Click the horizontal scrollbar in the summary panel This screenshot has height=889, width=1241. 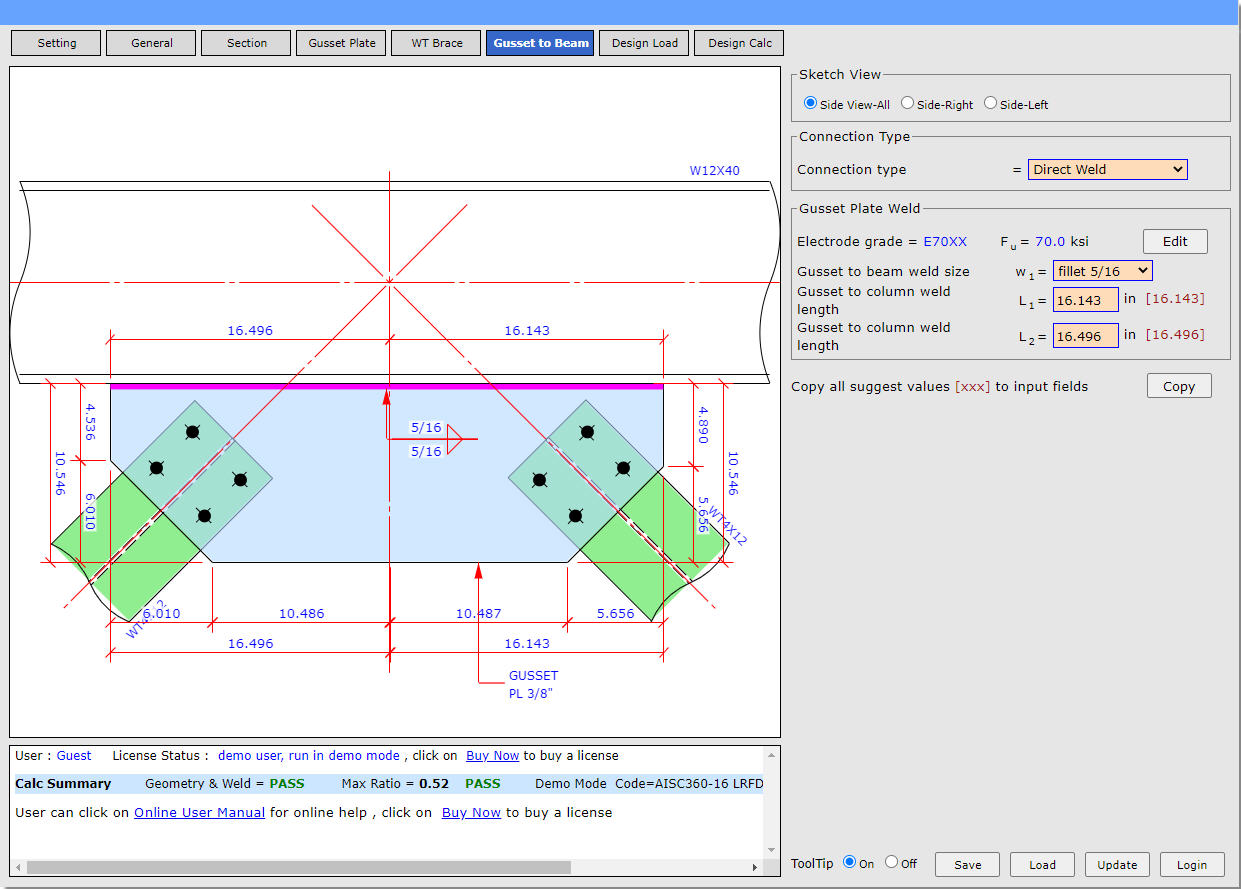[298, 867]
